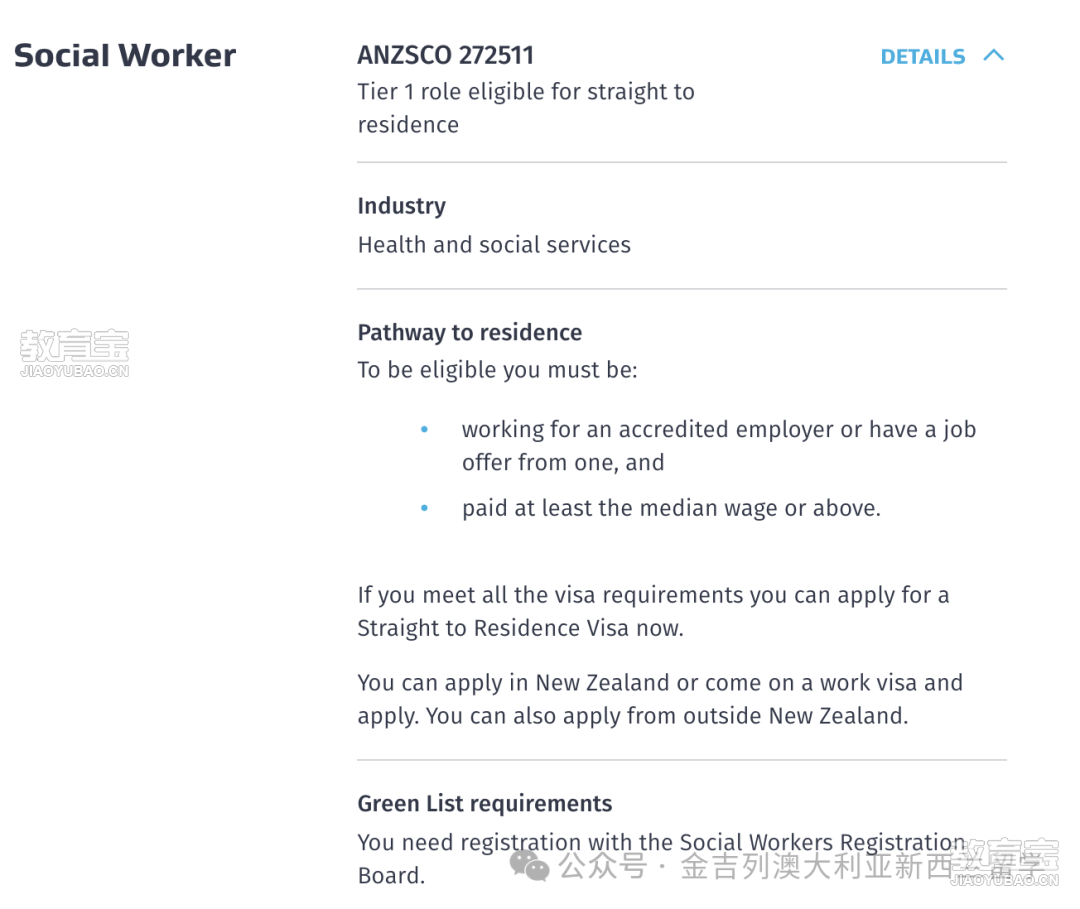The image size is (1080, 909).
Task: Select the ANZSCO 272511 code text
Action: click(x=446, y=55)
